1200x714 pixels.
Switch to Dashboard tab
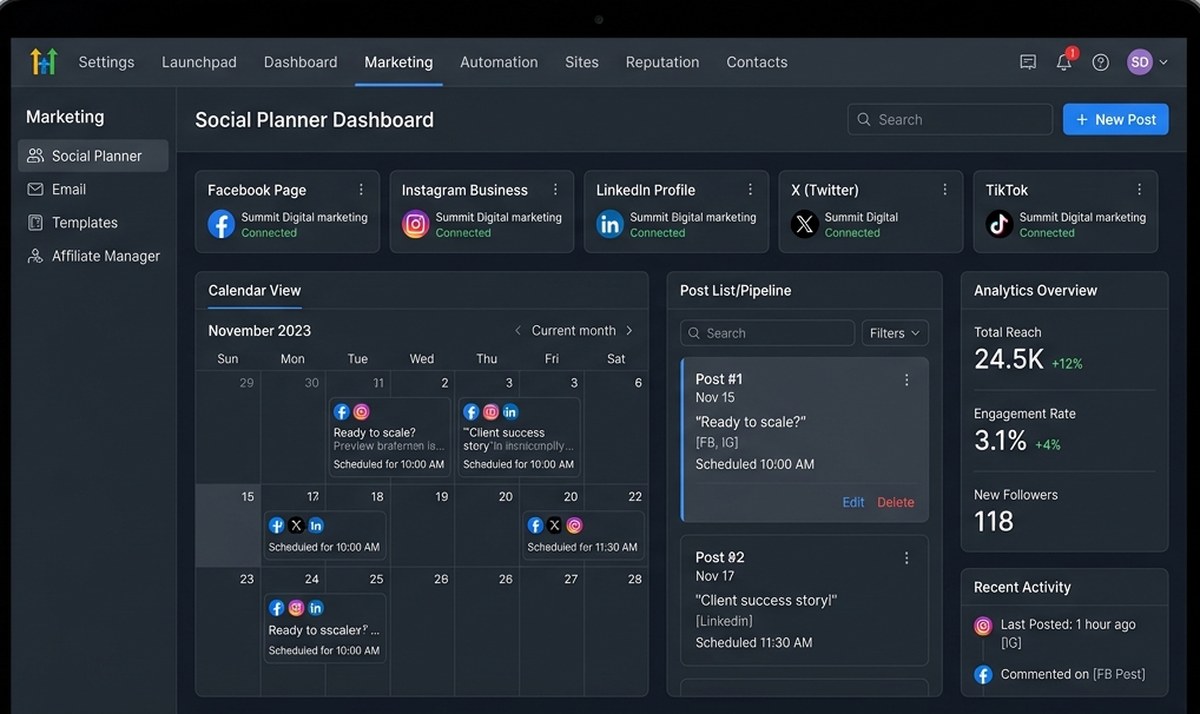click(x=300, y=62)
